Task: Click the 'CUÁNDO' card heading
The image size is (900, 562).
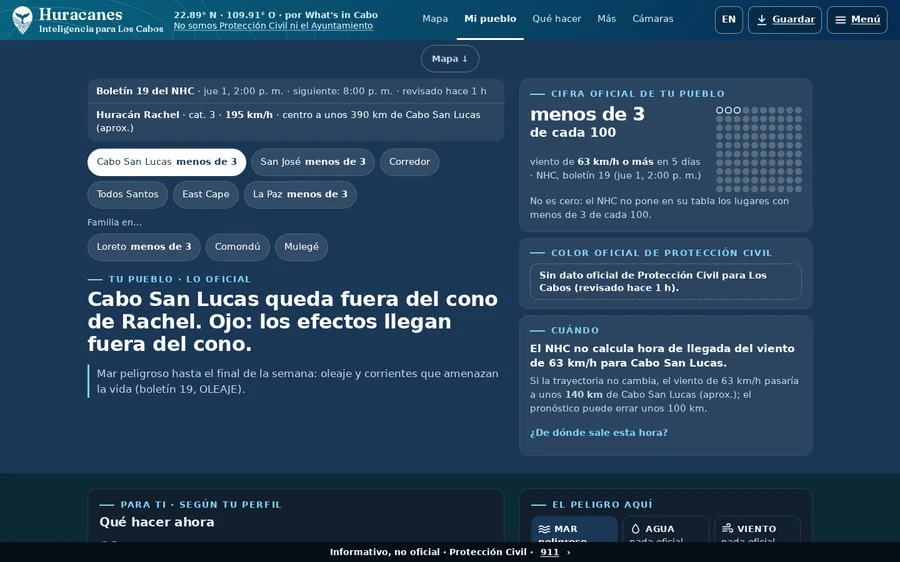Action: pos(575,331)
